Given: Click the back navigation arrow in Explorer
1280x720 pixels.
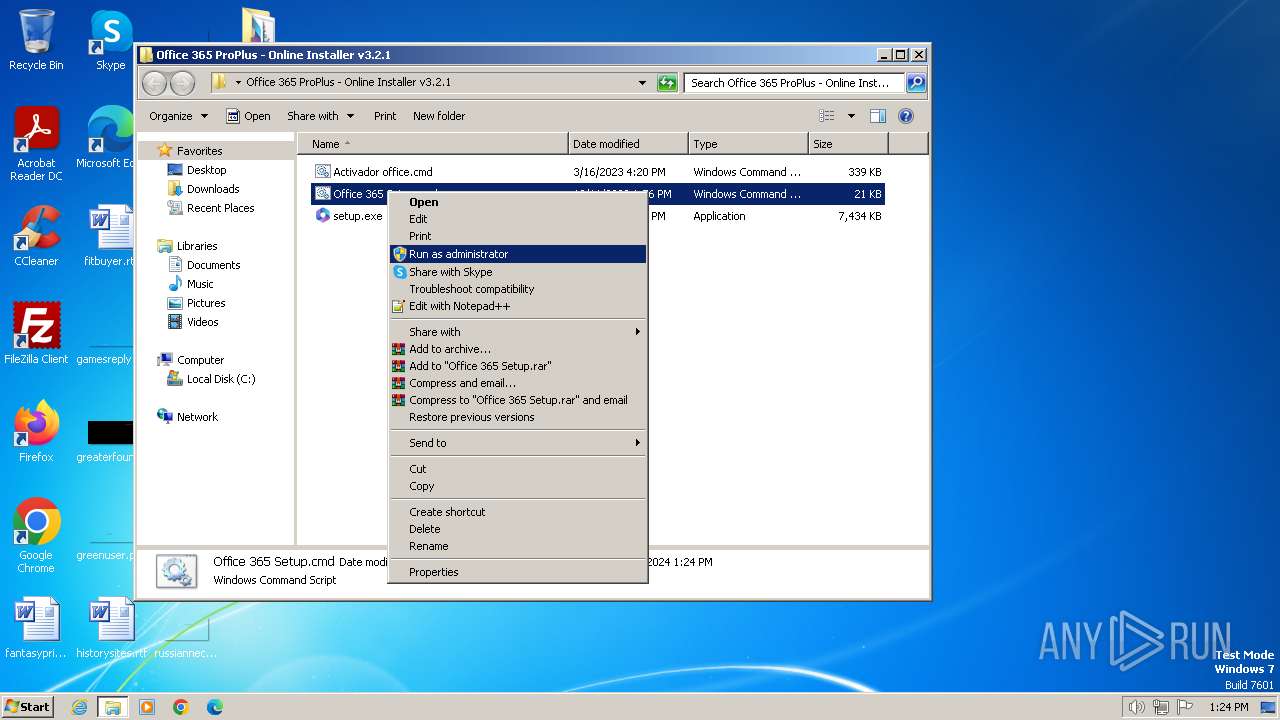Looking at the screenshot, I should pyautogui.click(x=154, y=83).
